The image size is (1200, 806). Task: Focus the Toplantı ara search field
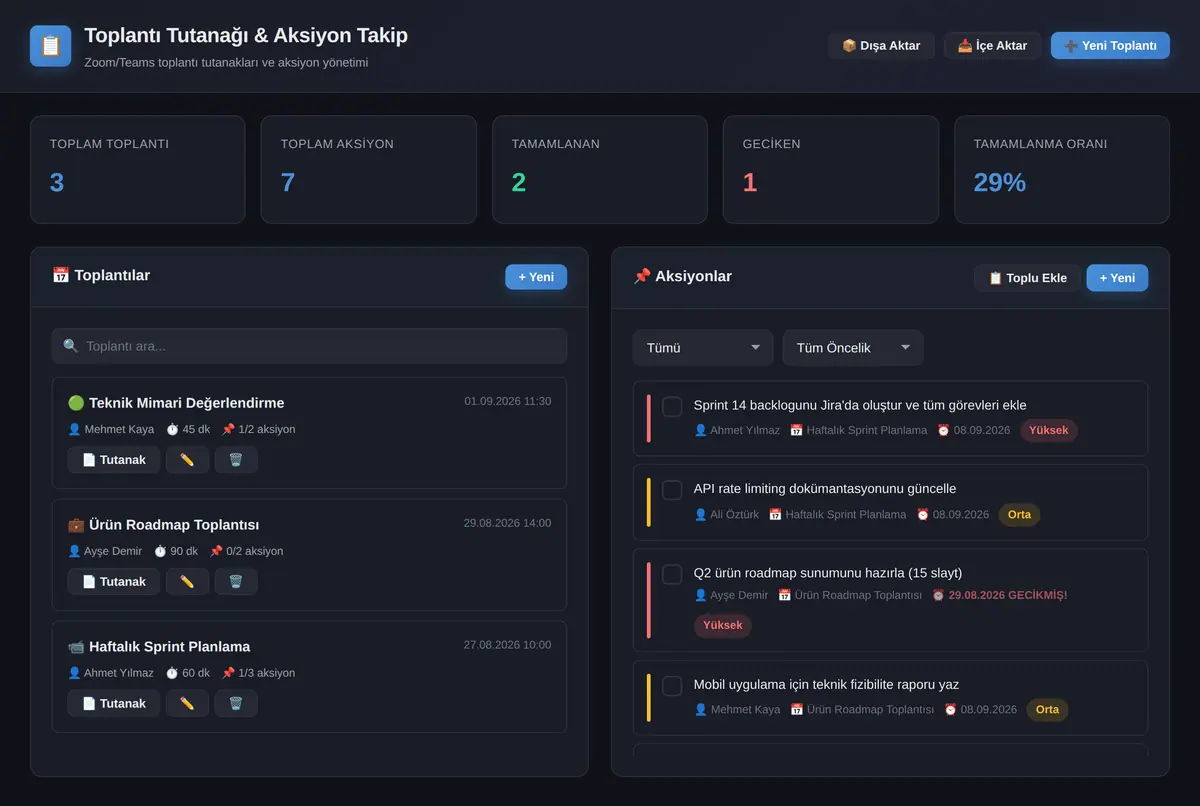309,346
